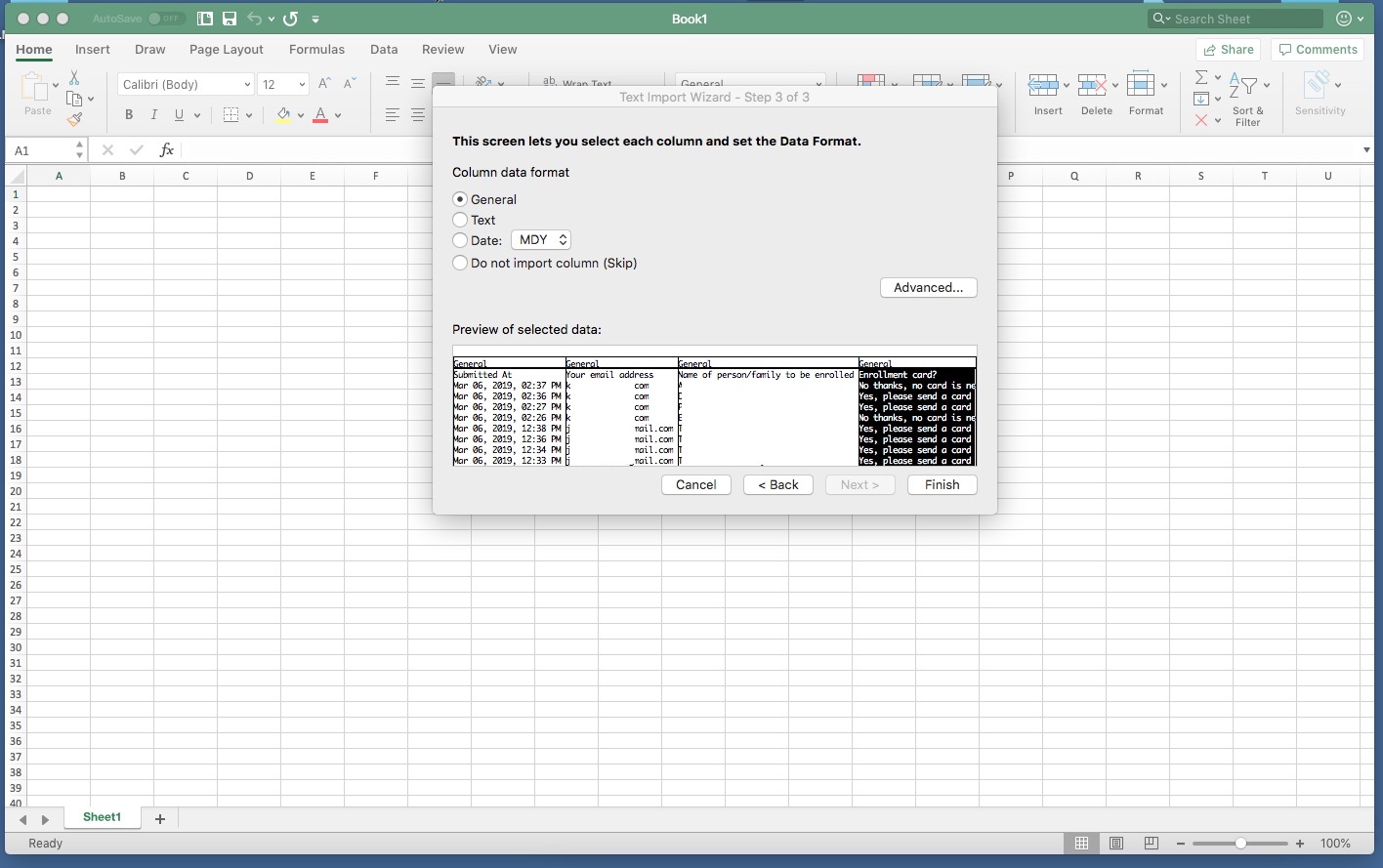Select the Date radio button
The height and width of the screenshot is (868, 1383).
point(460,240)
